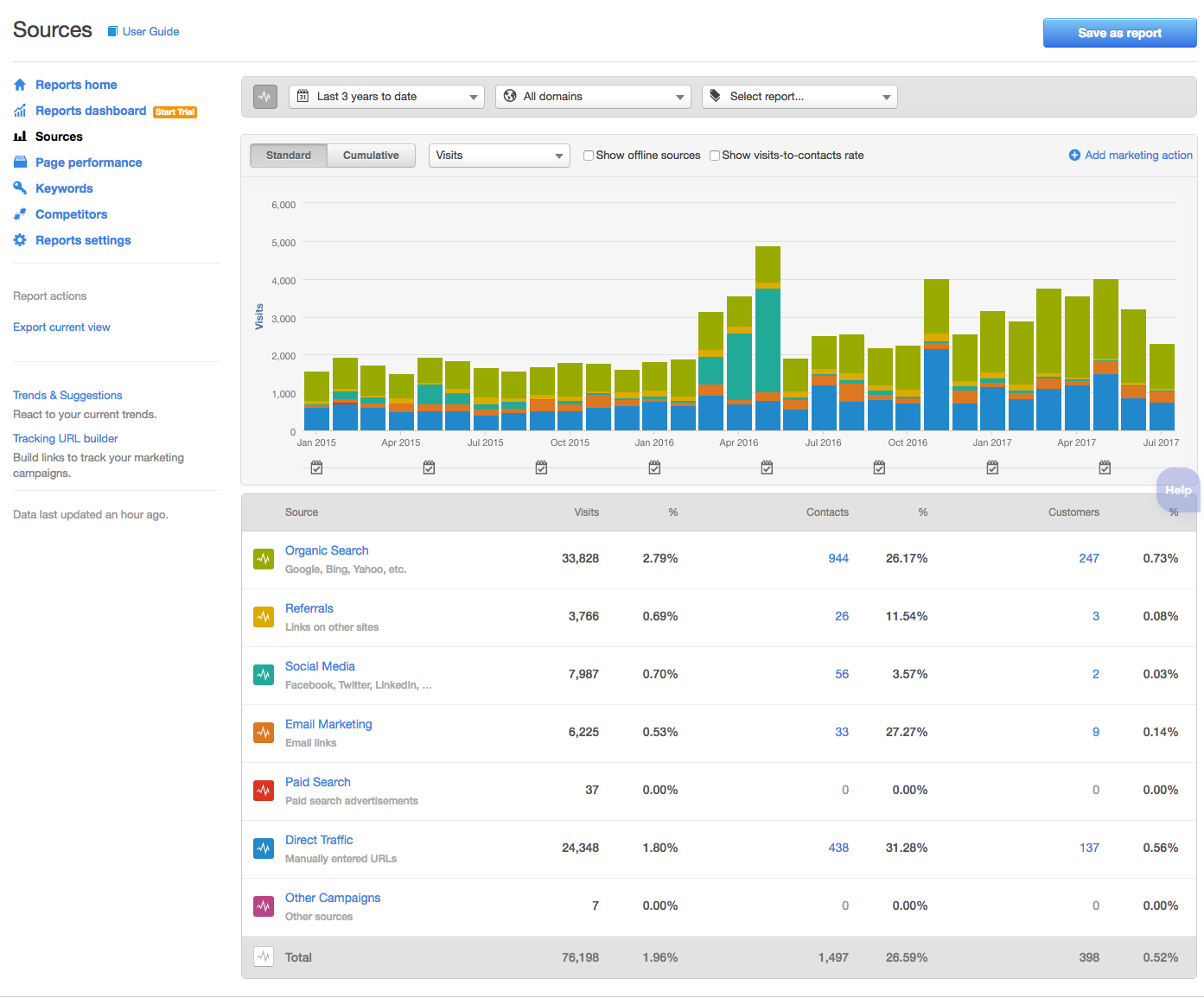Click Social Media contacts count 56
This screenshot has height=998, width=1204.
coord(842,674)
